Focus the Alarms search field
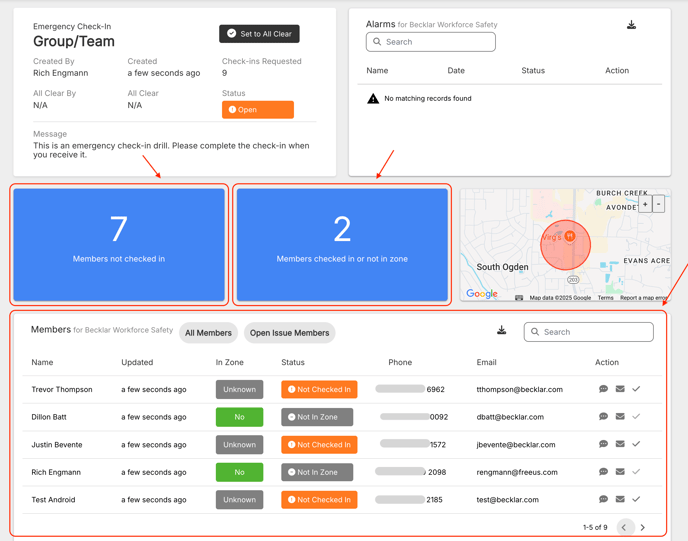The image size is (688, 541). click(431, 42)
